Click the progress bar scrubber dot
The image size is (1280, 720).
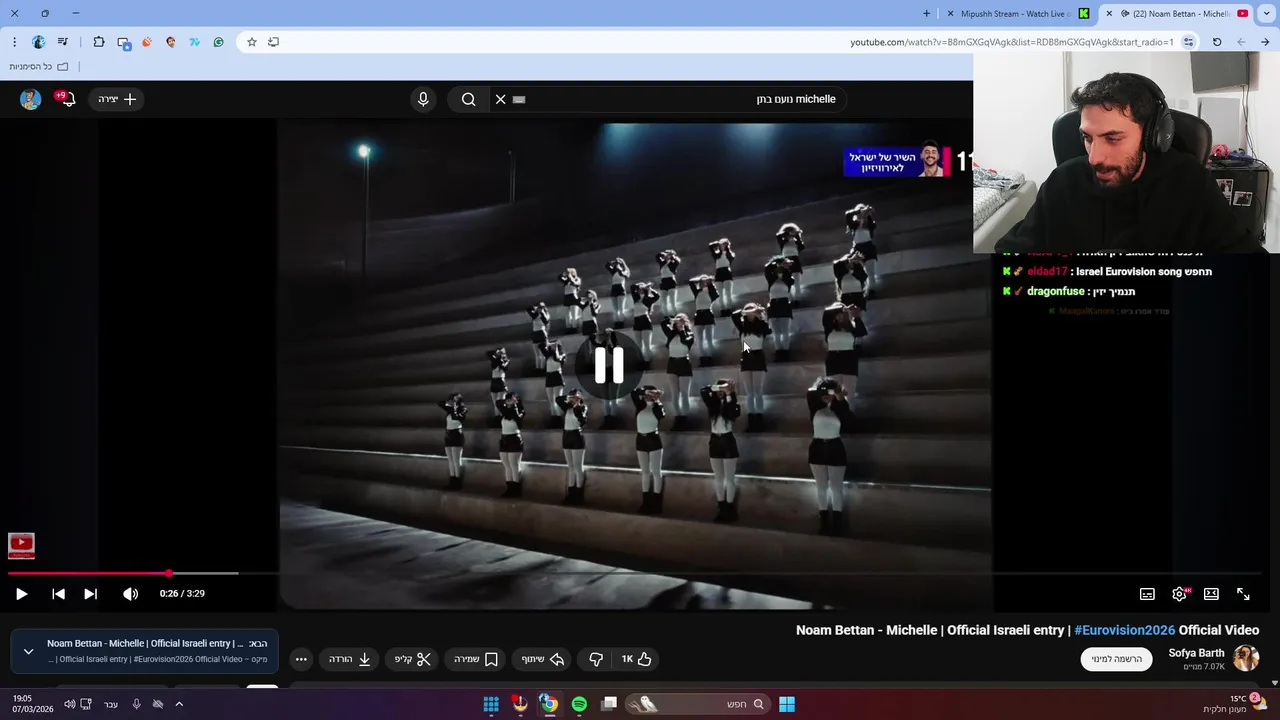(169, 573)
